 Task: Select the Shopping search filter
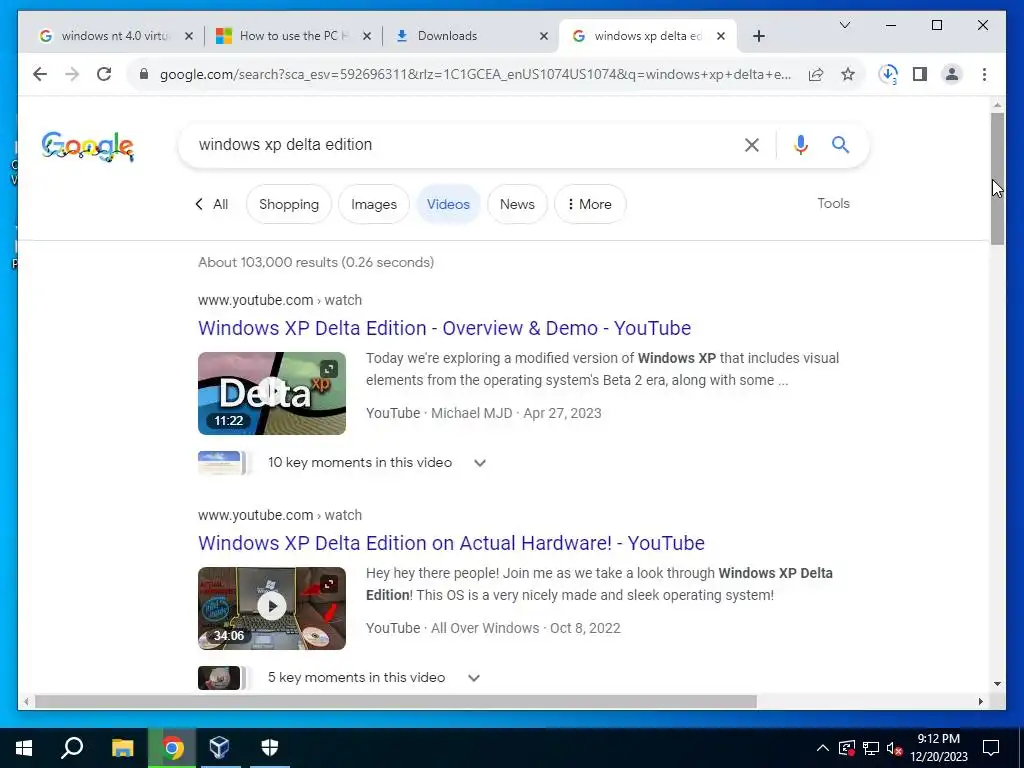[289, 204]
